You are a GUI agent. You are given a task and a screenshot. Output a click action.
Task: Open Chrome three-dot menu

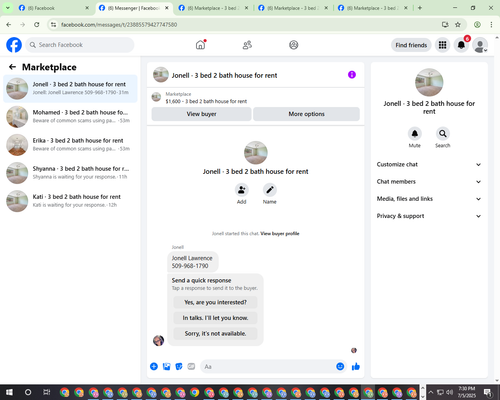491,24
